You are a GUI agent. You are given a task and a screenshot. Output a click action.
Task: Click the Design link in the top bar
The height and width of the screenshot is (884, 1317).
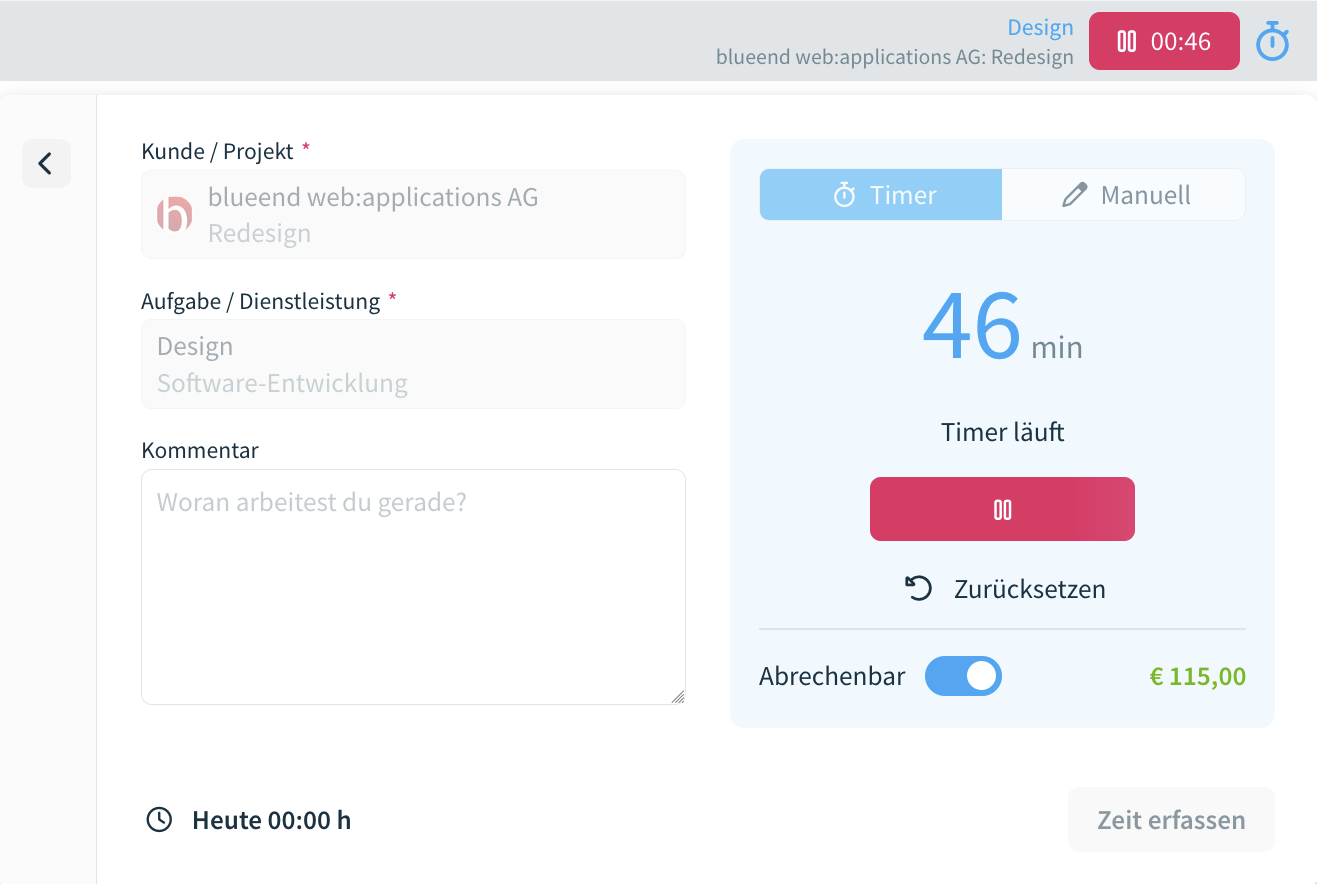1040,28
